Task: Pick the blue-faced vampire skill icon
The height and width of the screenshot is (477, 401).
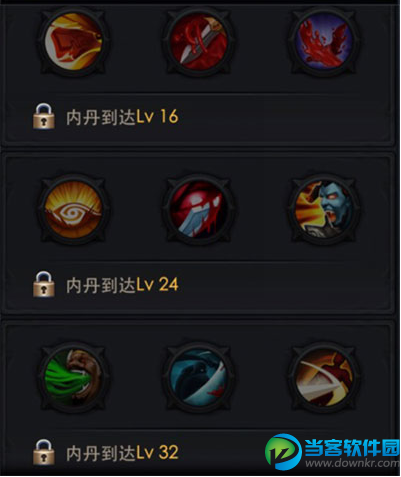Action: tap(324, 209)
